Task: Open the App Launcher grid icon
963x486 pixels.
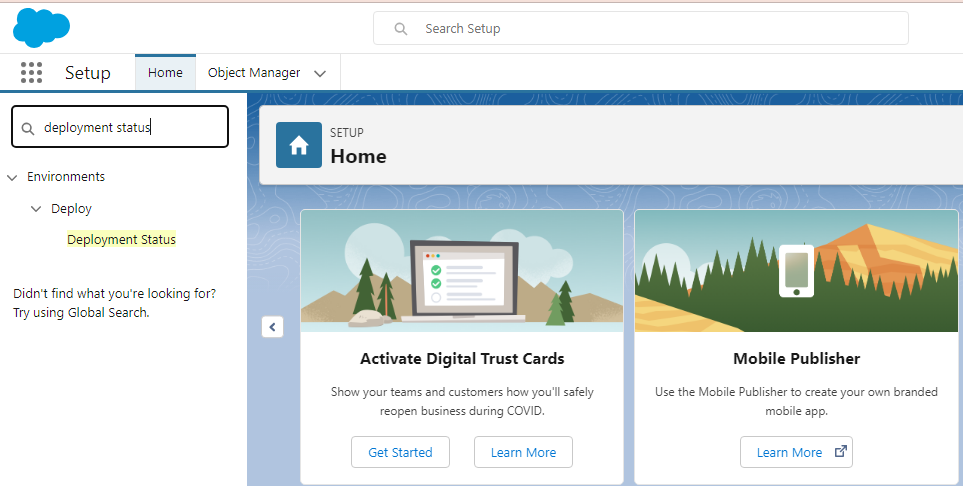Action: pos(31,72)
